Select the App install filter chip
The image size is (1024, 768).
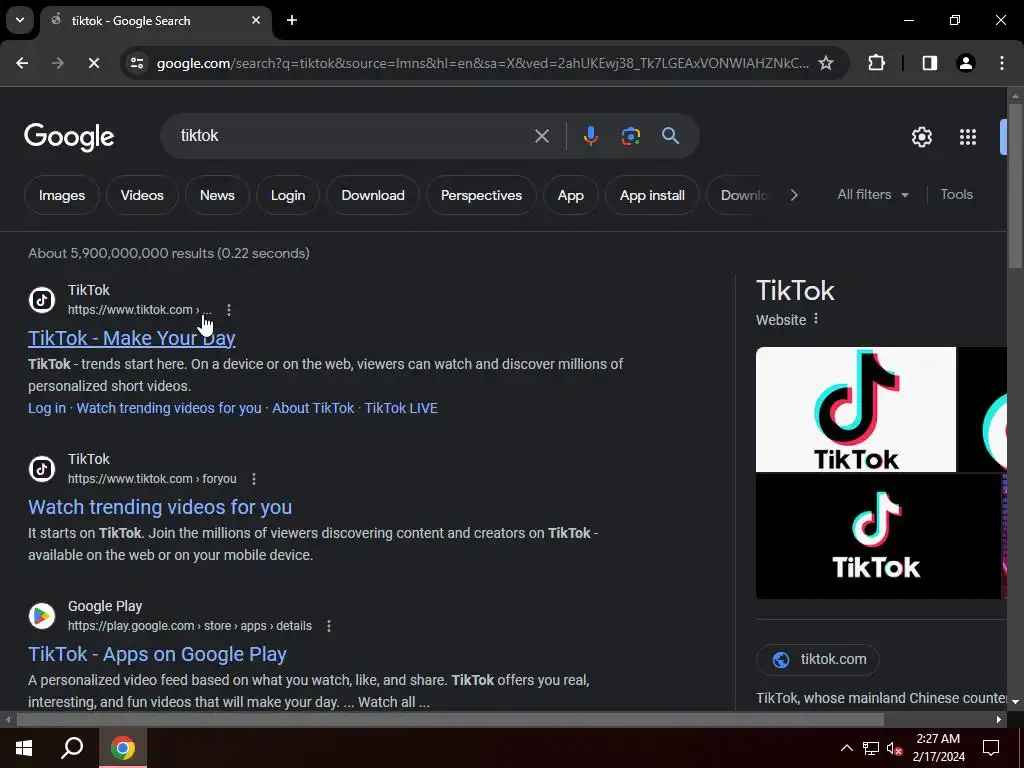point(652,195)
